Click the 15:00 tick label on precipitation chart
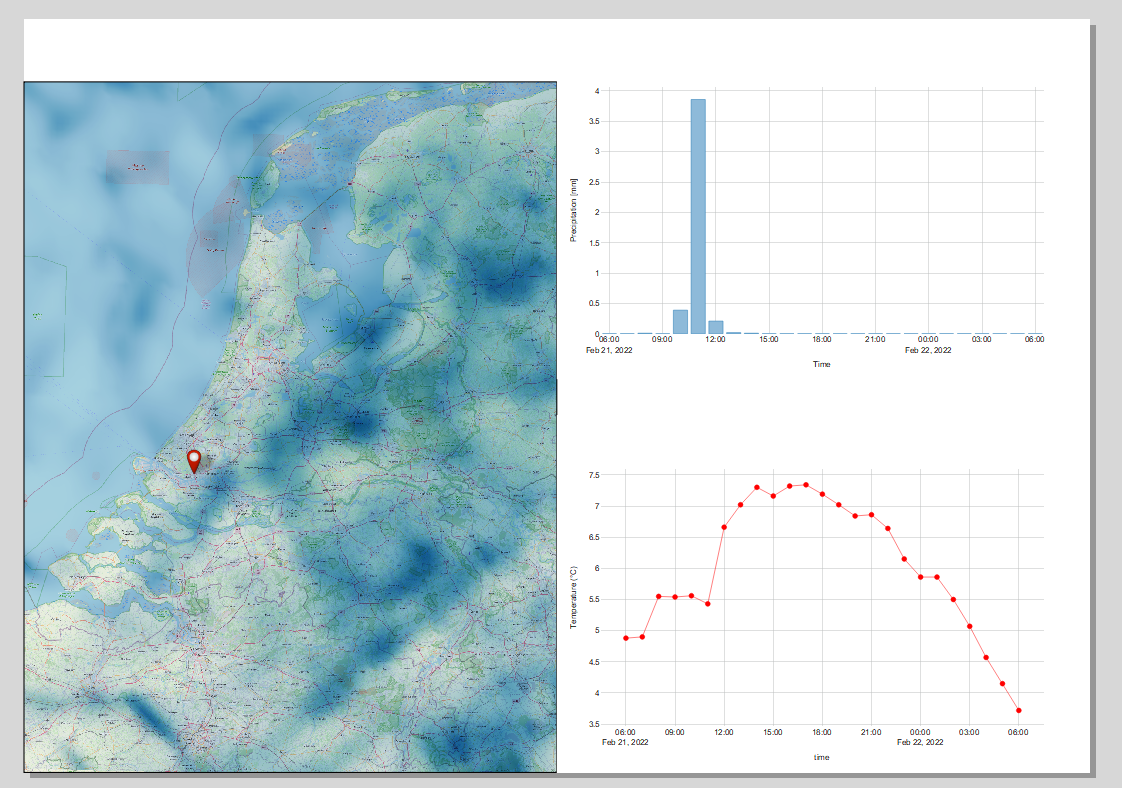The image size is (1122, 788). tap(769, 339)
